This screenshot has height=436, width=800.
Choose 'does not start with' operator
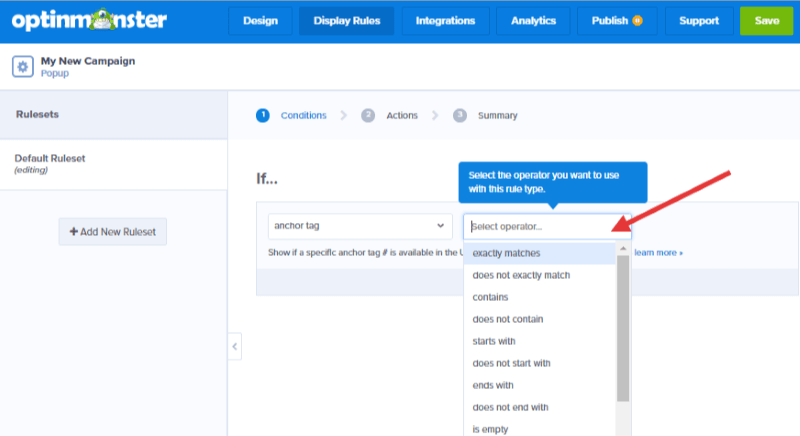[539, 363]
